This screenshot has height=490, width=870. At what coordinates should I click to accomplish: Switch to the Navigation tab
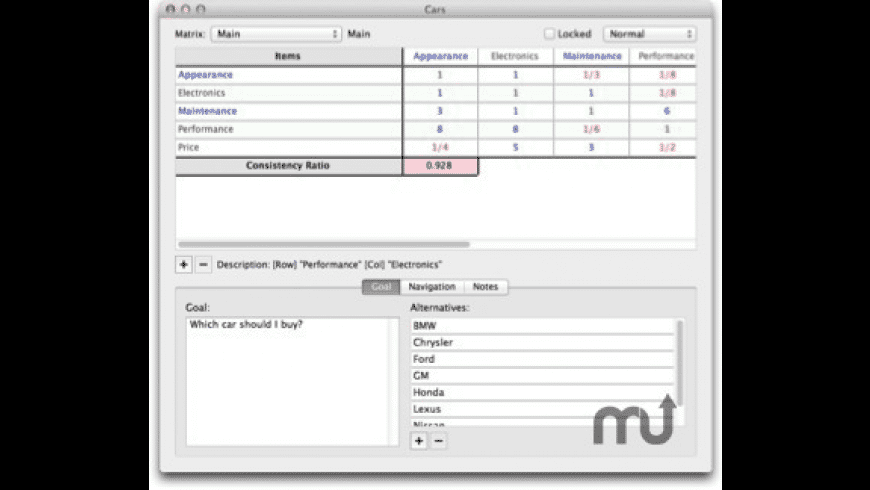coord(432,287)
